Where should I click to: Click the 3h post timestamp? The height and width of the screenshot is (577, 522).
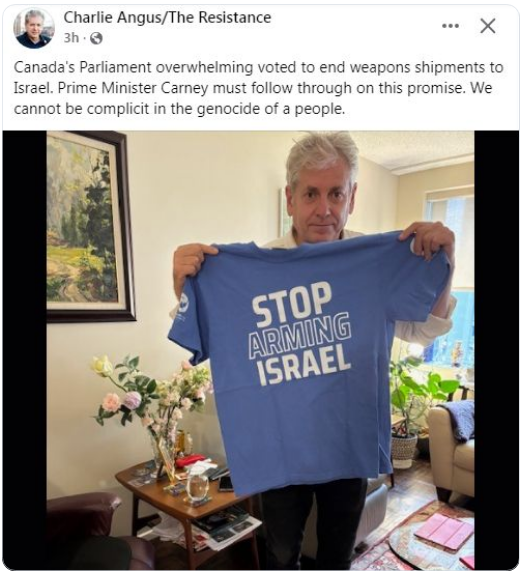[71, 38]
